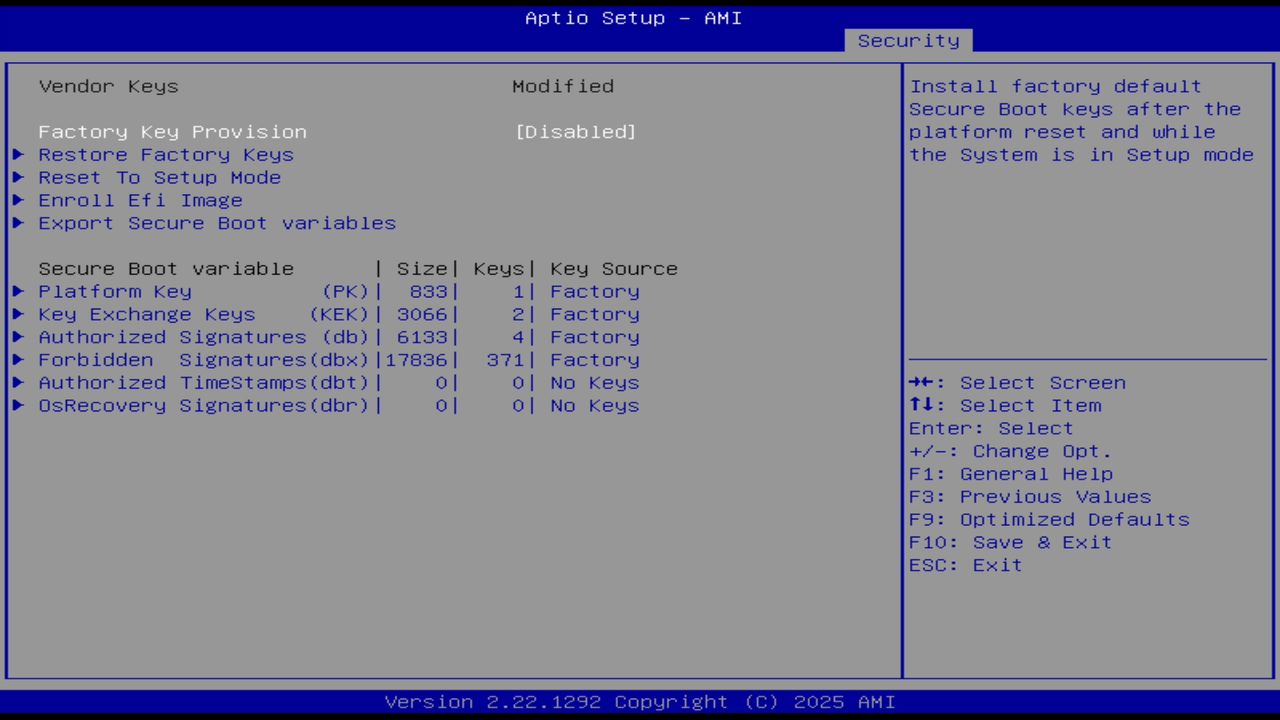
Task: Click the Secure Boot variable column header
Action: (x=166, y=269)
